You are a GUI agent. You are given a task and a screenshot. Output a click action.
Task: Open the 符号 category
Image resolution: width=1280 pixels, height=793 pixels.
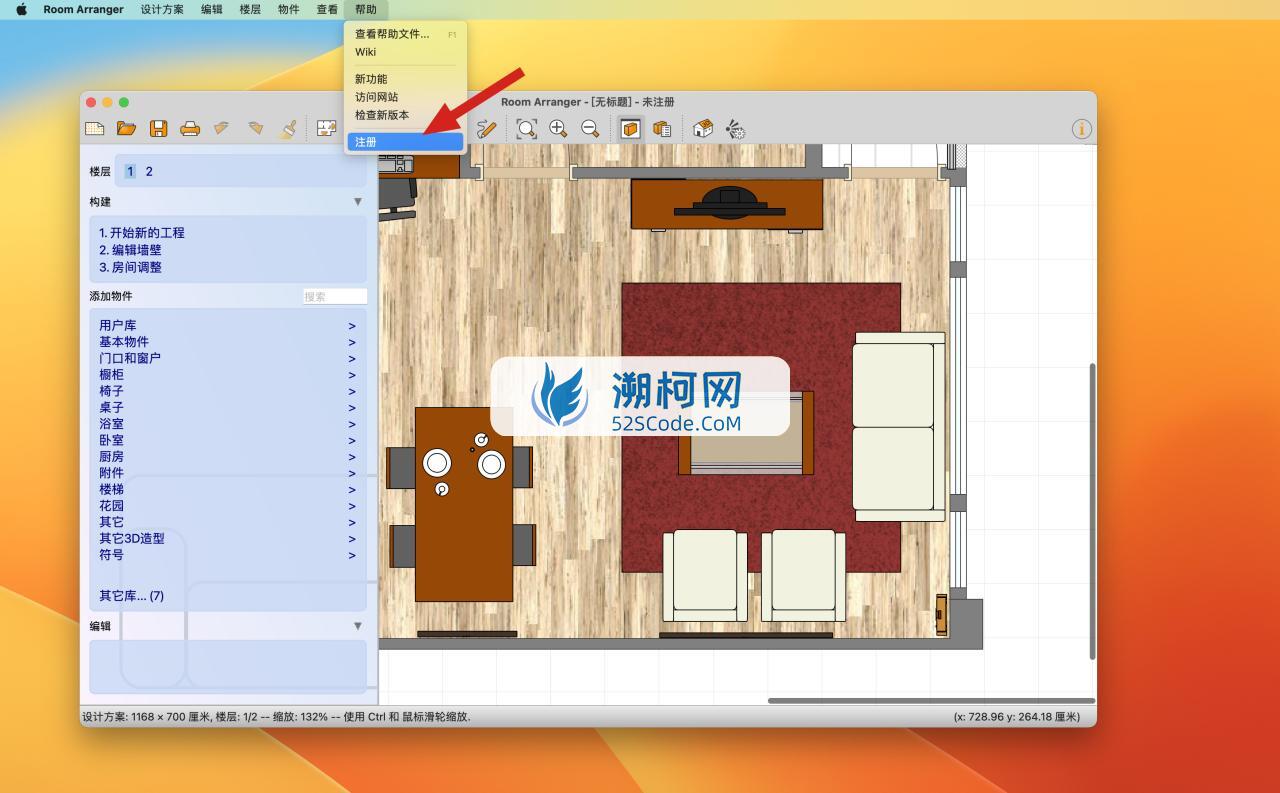226,555
